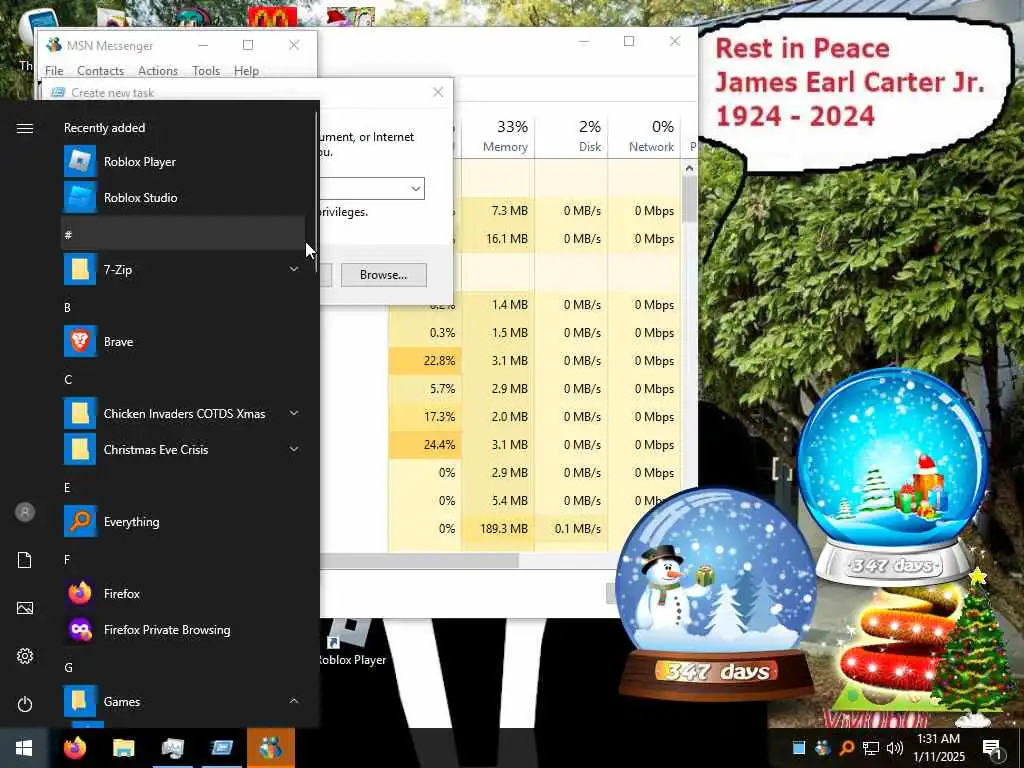1024x768 pixels.
Task: Open Documents from the Start menu rail
Action: coord(25,560)
